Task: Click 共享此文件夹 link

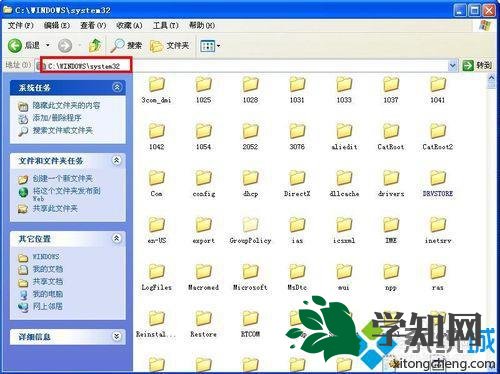Action: pos(55,209)
